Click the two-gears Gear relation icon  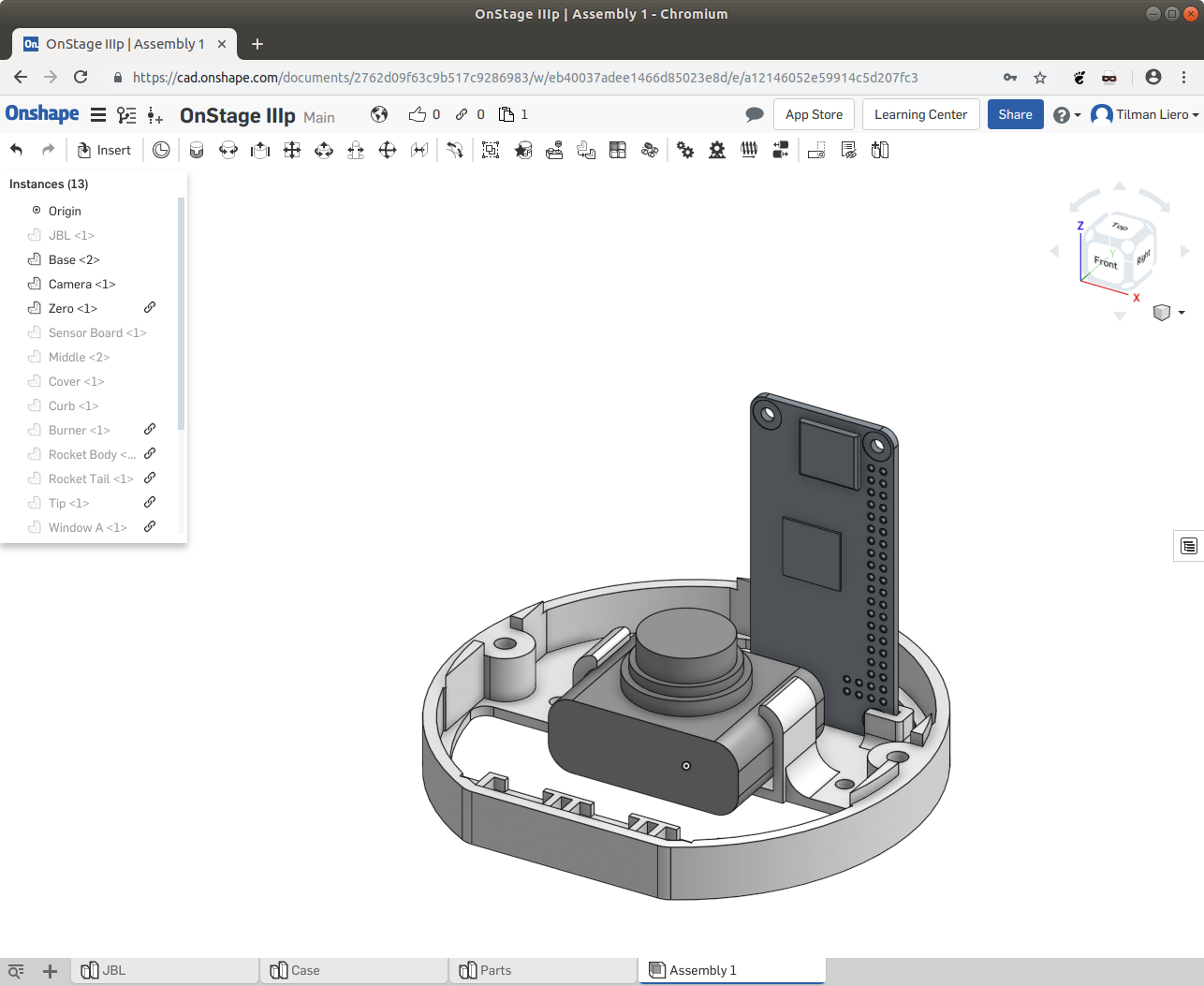(685, 150)
